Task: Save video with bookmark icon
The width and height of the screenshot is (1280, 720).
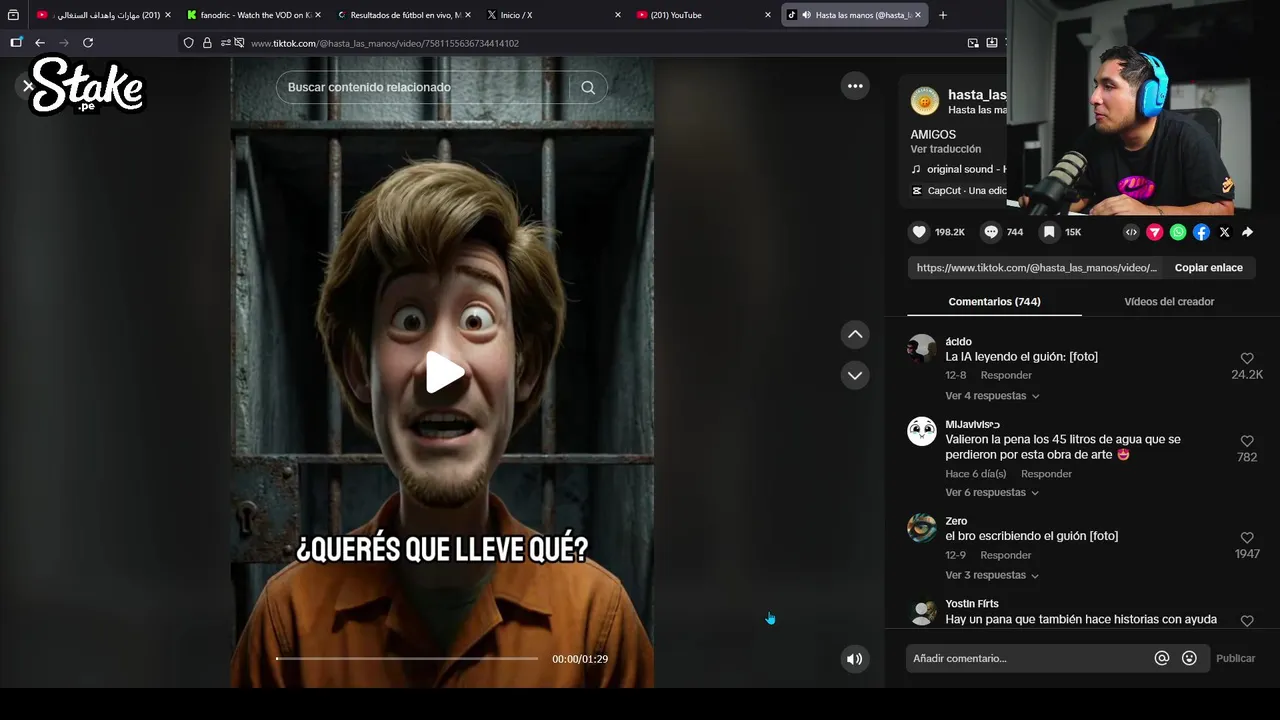Action: tap(1049, 232)
